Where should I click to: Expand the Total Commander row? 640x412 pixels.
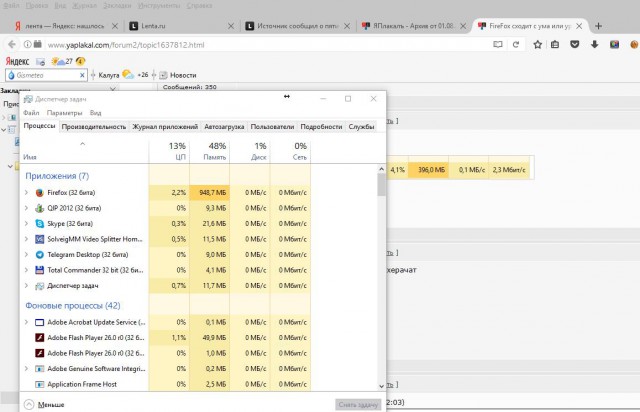[x=27, y=270]
